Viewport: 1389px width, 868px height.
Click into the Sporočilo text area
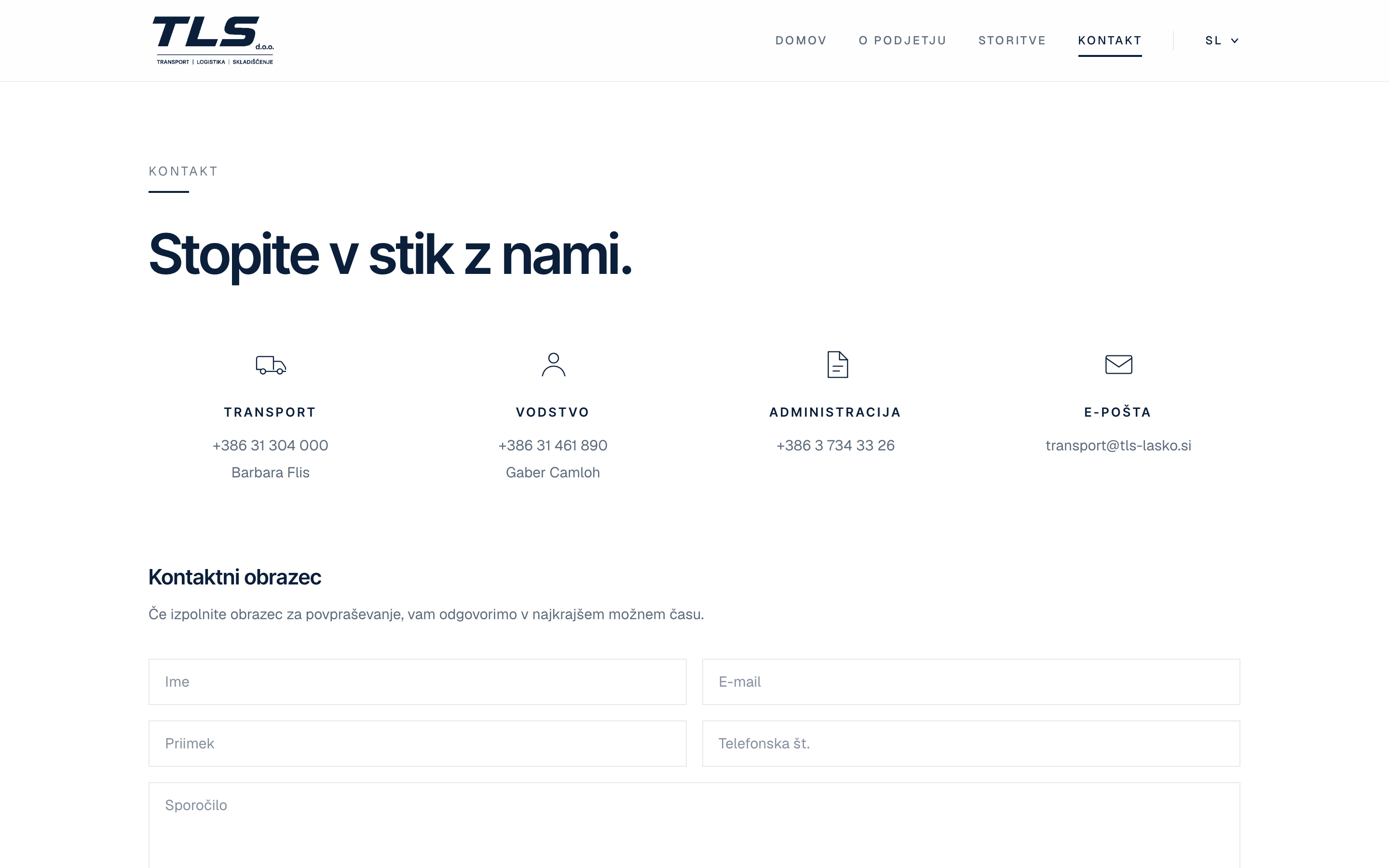[694, 825]
